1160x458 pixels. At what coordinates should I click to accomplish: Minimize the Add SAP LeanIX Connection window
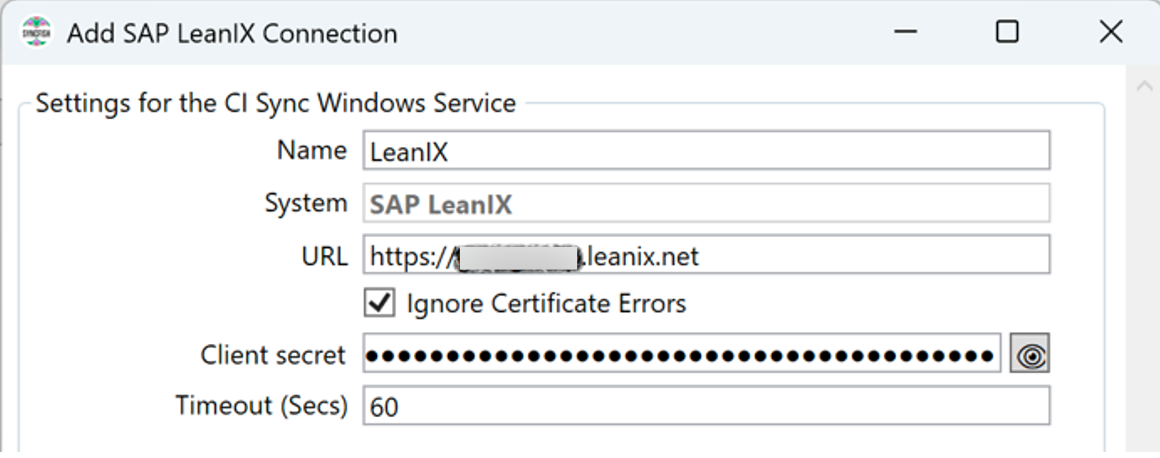[906, 32]
